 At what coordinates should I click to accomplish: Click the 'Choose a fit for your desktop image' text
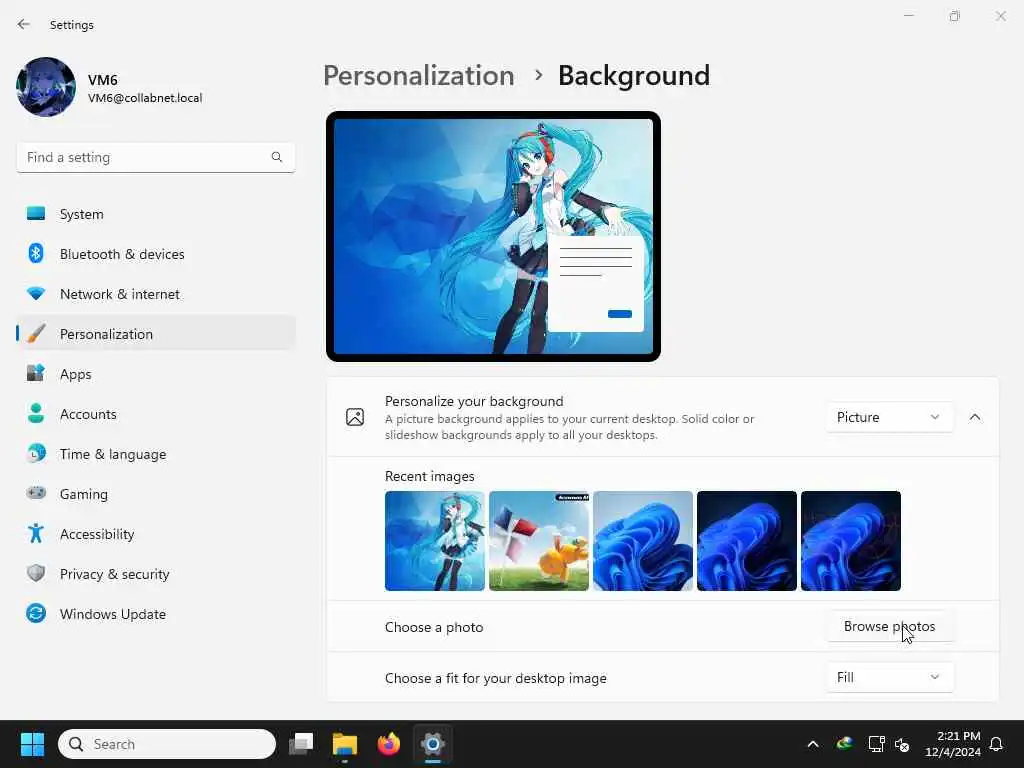point(496,678)
